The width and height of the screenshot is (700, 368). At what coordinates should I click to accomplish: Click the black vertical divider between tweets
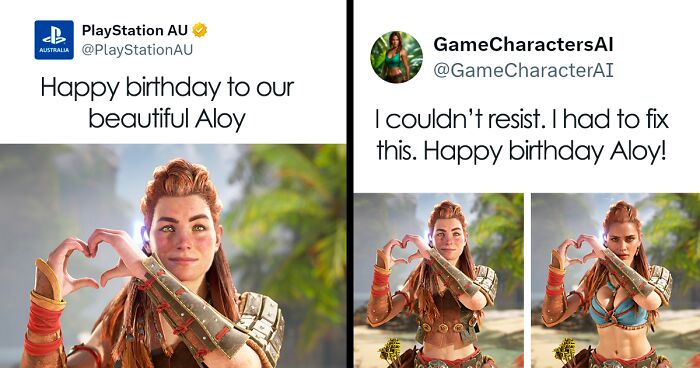350,184
